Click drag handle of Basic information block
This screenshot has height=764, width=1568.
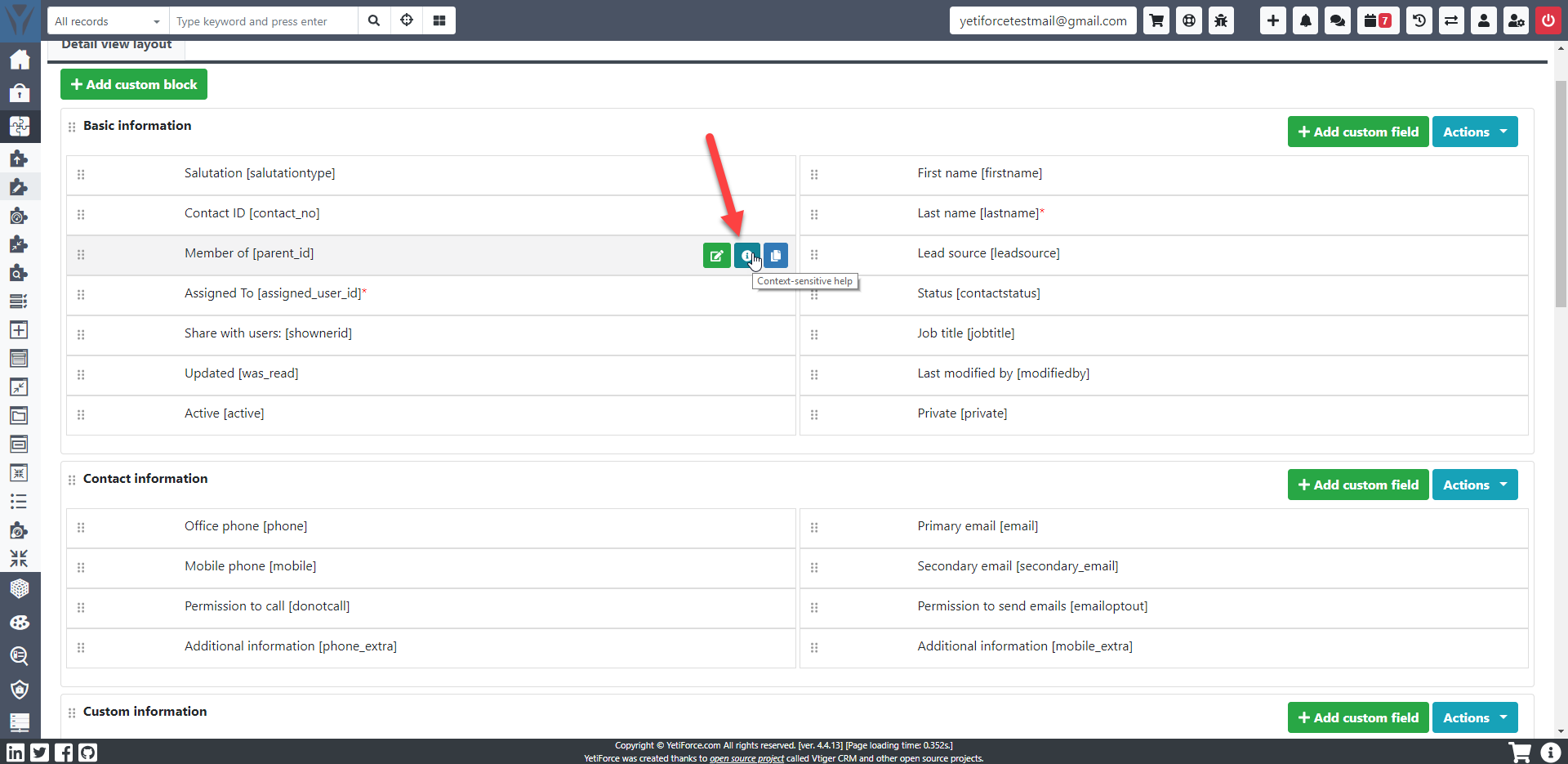tap(72, 127)
